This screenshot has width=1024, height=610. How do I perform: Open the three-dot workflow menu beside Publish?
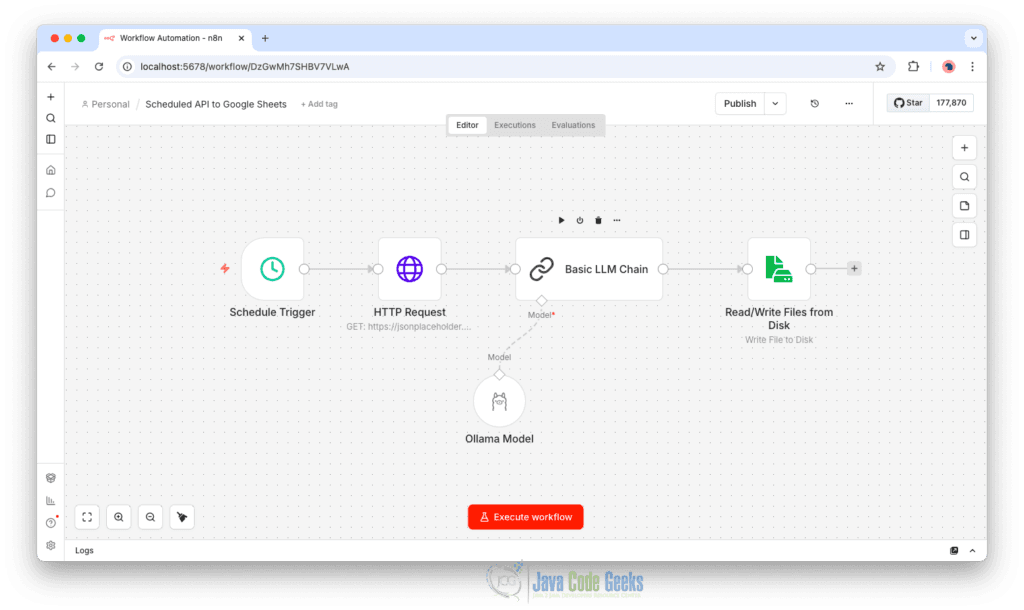coord(849,103)
